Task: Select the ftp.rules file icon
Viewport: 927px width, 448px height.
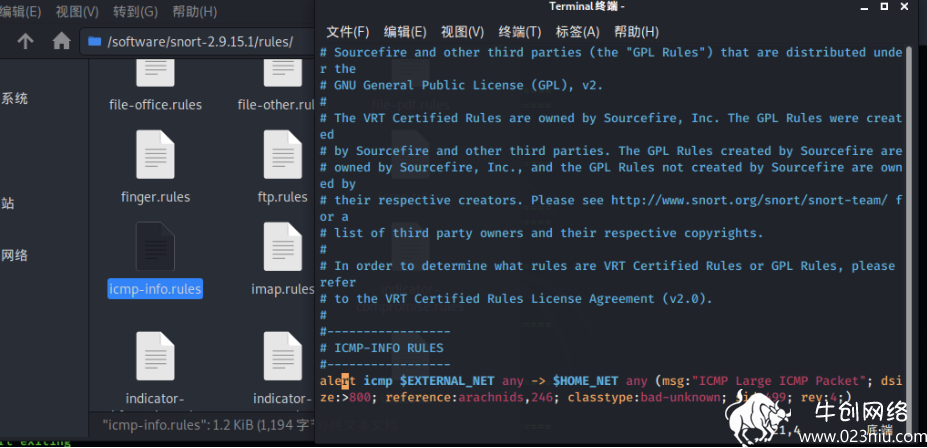Action: [283, 155]
